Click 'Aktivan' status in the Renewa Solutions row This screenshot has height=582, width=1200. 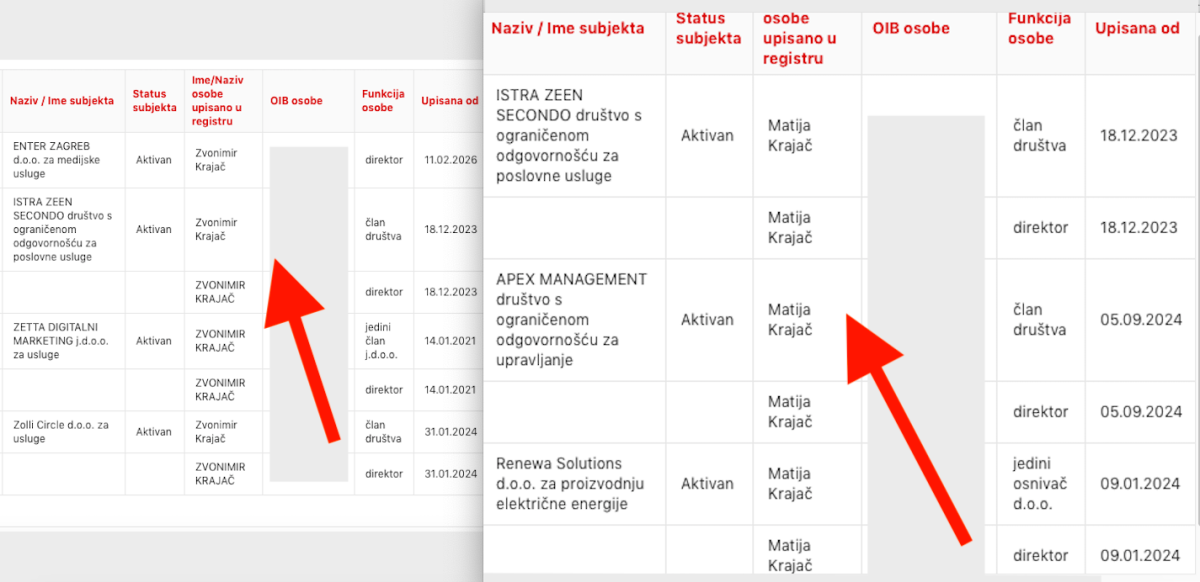point(707,483)
